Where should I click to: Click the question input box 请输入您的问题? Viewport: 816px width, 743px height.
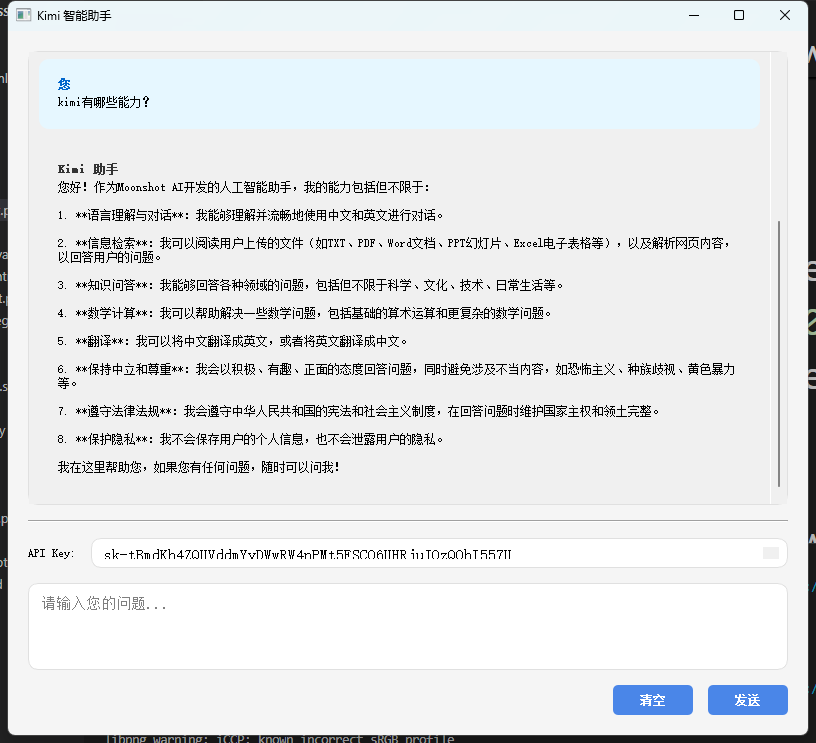click(x=407, y=626)
